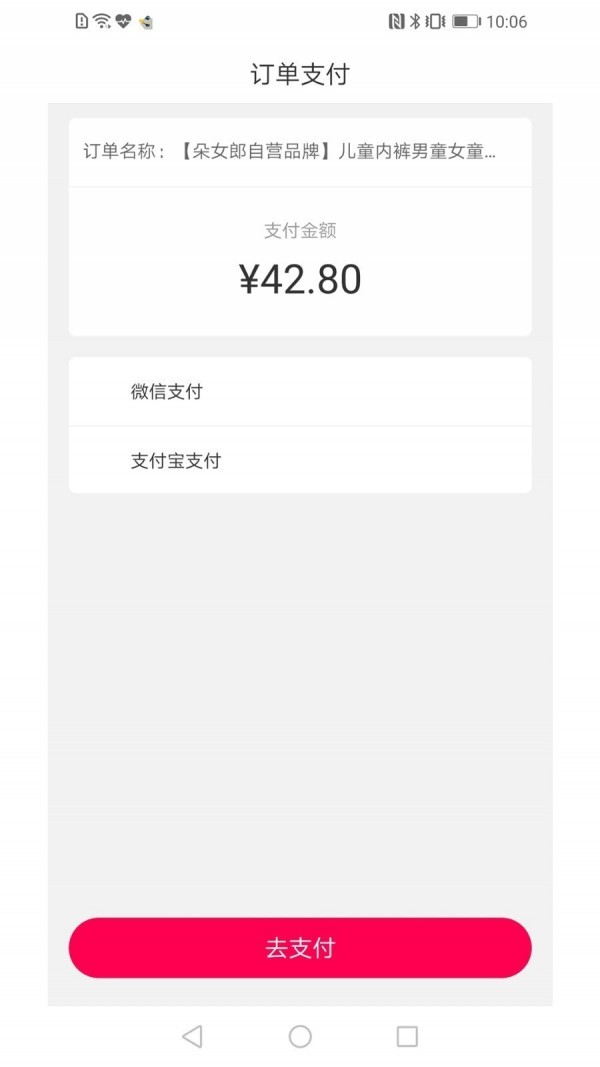Tap the Bluetooth status icon
Image resolution: width=600 pixels, height=1067 pixels.
(x=415, y=21)
